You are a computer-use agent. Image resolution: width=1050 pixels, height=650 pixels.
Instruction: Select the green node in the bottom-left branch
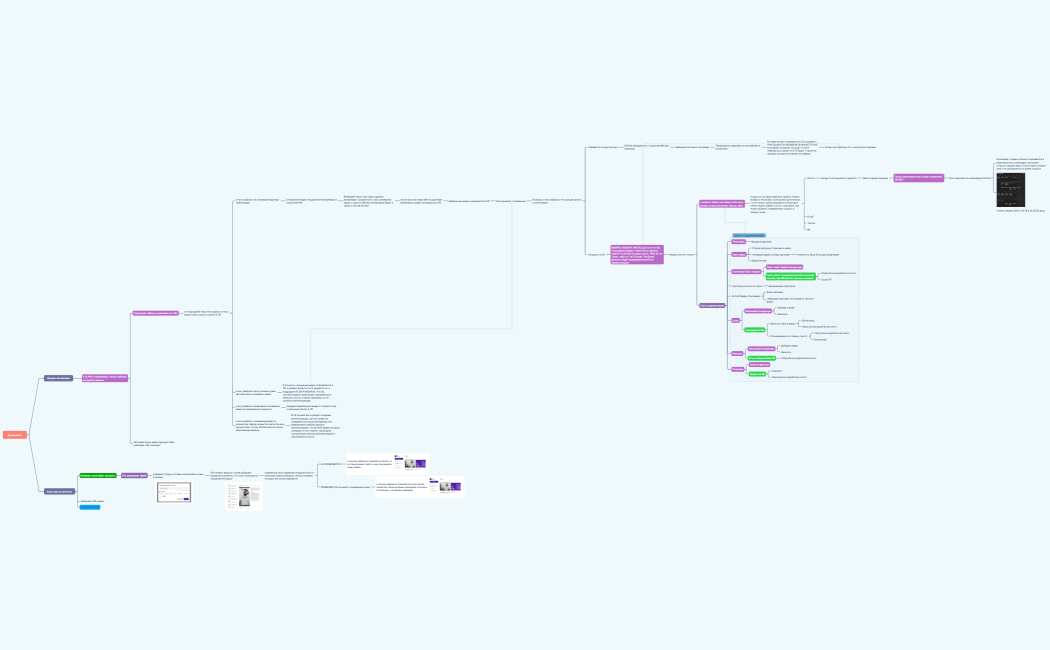coord(98,475)
